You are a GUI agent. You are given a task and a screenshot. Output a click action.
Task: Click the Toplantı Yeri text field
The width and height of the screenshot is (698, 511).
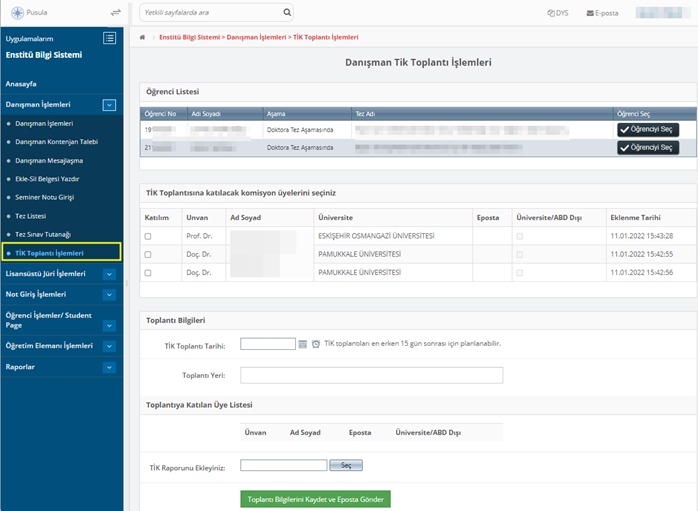coord(372,375)
